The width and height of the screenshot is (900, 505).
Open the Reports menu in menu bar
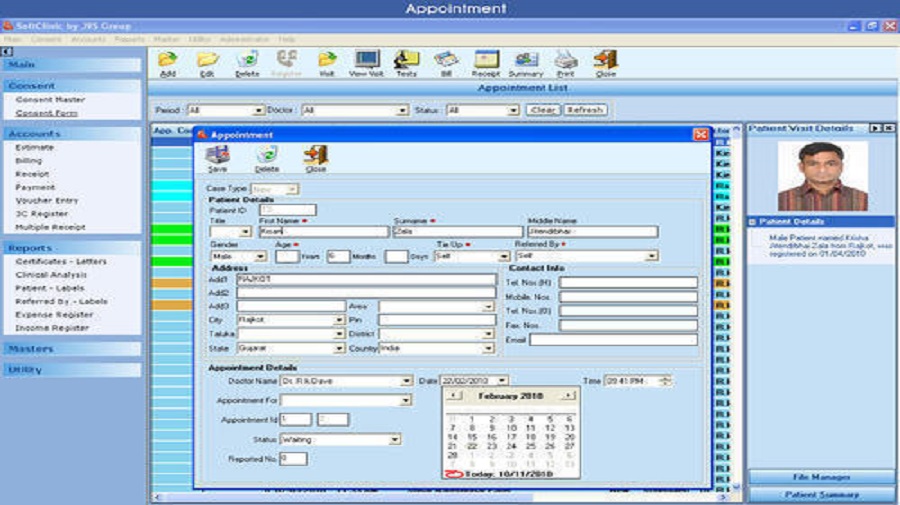pyautogui.click(x=129, y=39)
